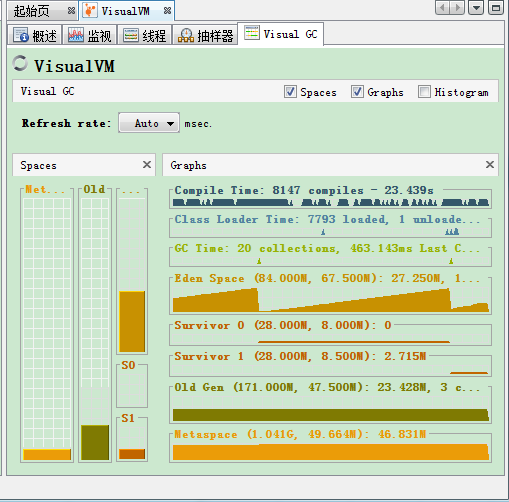Viewport: 509px width, 502px height.
Task: Click the 'Visual GC' section heading text
Action: click(x=48, y=91)
